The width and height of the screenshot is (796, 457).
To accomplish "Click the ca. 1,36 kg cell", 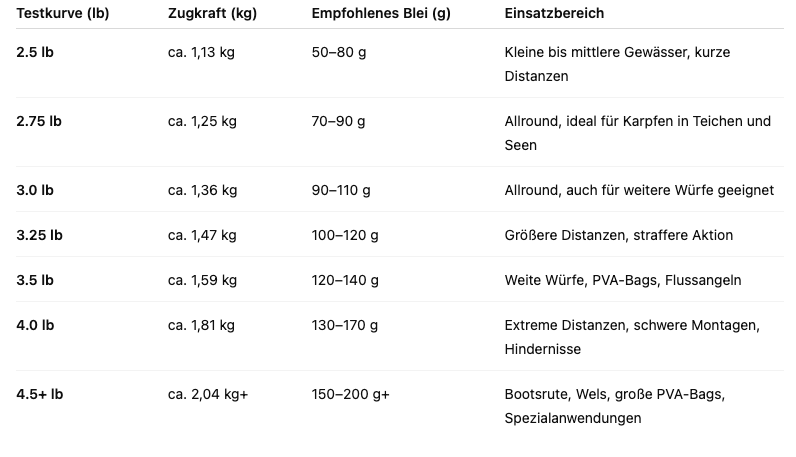I will coord(202,190).
